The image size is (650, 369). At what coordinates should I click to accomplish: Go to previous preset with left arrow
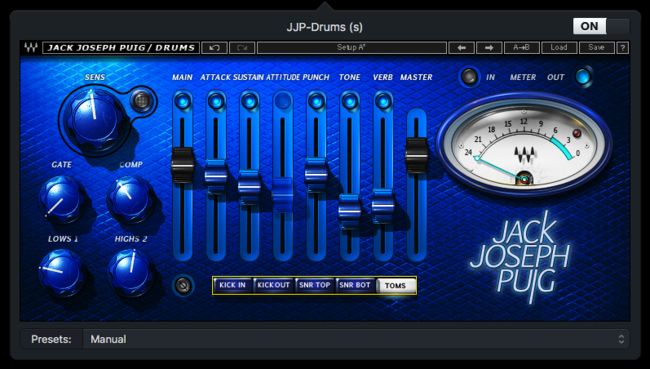(461, 48)
